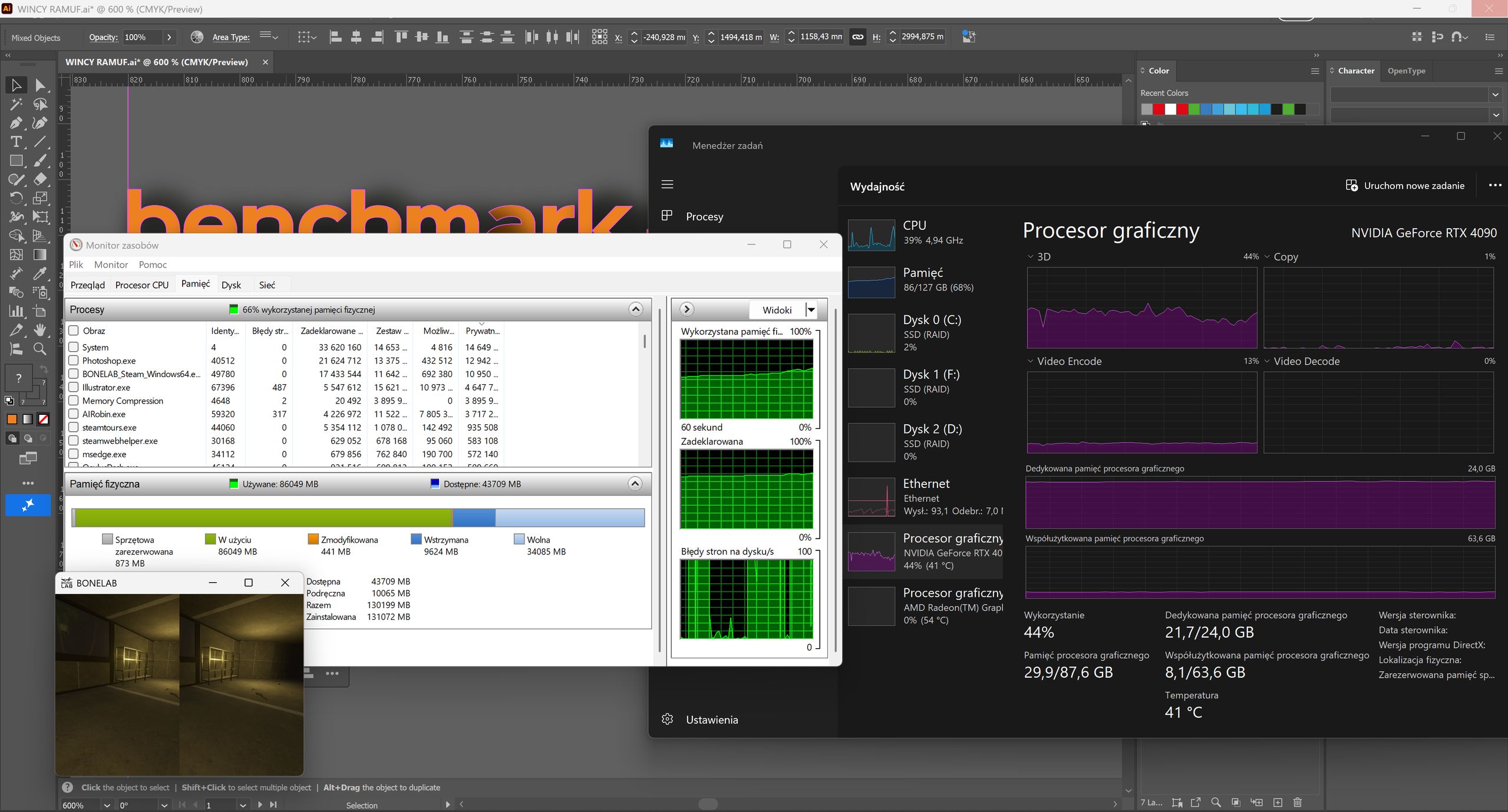Create a new layer in Layers panel
Screen dimensions: 1508x812
(1278, 802)
